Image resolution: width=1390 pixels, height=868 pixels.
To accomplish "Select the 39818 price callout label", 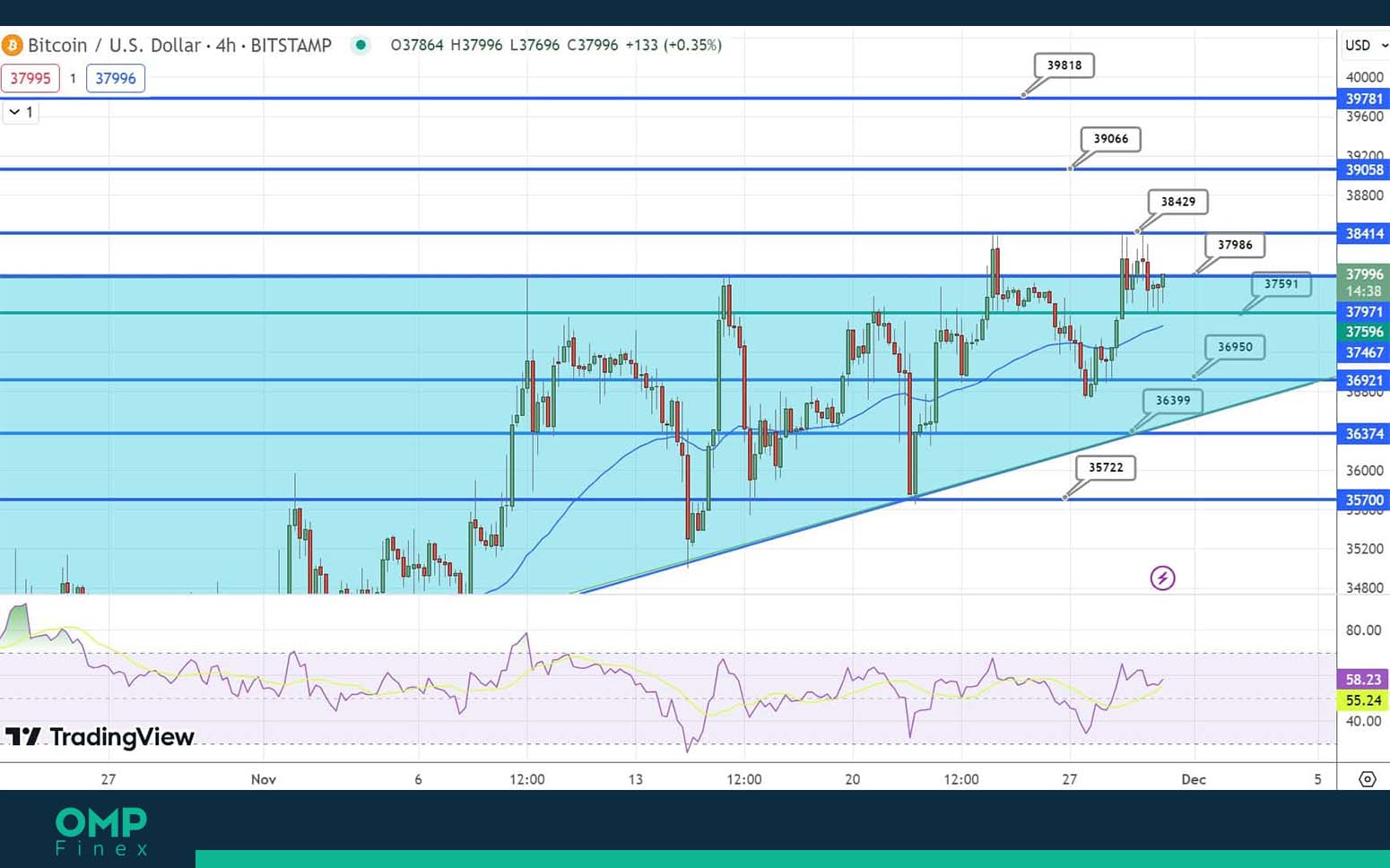I will coord(1064,65).
